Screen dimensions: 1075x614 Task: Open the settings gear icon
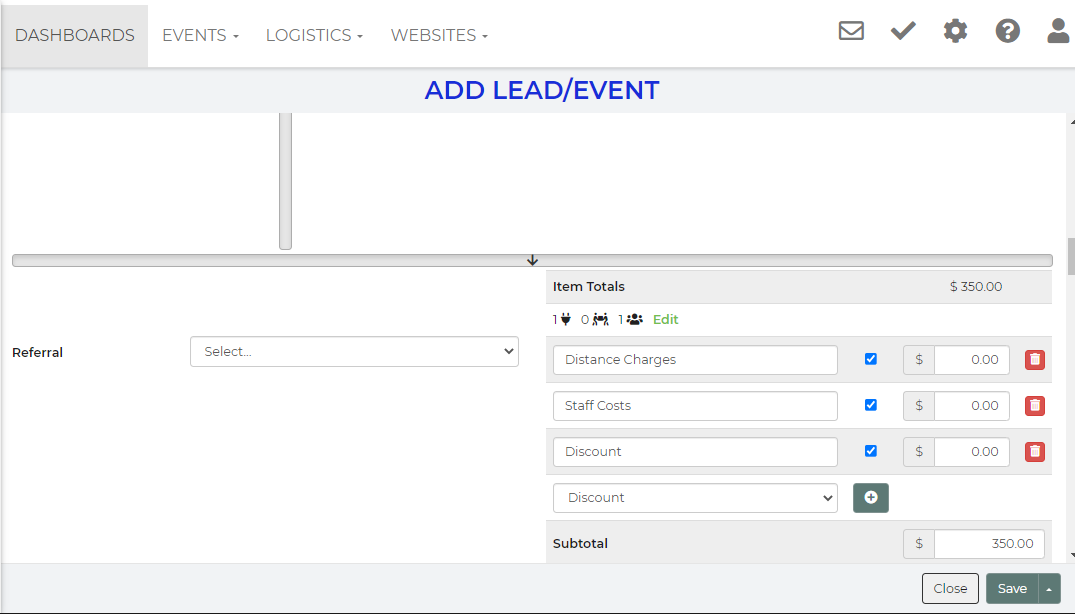tap(956, 31)
